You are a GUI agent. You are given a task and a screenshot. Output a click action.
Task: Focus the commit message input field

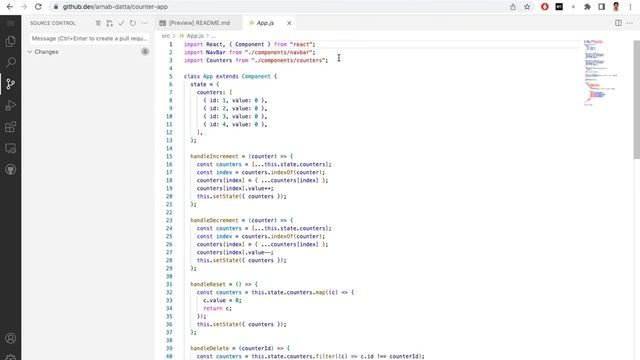pos(89,38)
